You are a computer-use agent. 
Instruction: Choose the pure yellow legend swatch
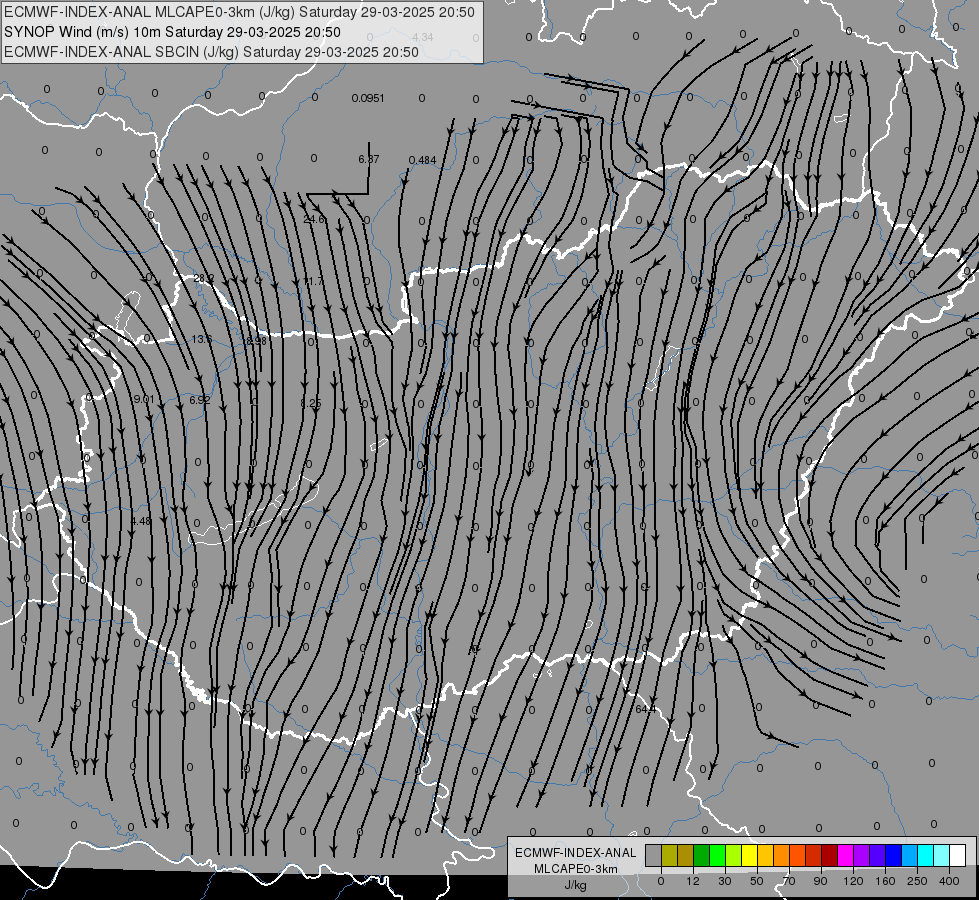point(750,855)
